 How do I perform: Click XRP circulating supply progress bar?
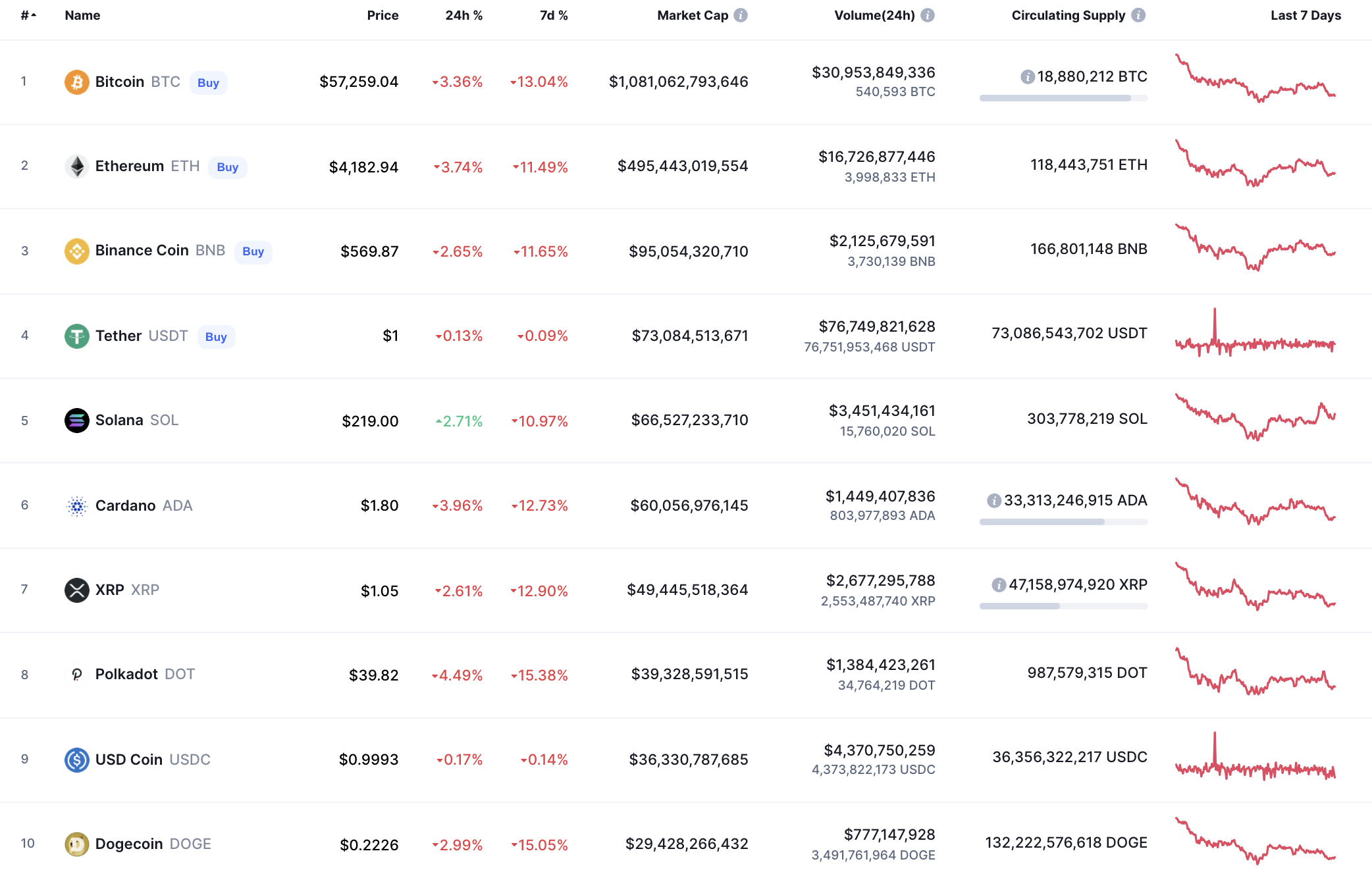[1063, 606]
